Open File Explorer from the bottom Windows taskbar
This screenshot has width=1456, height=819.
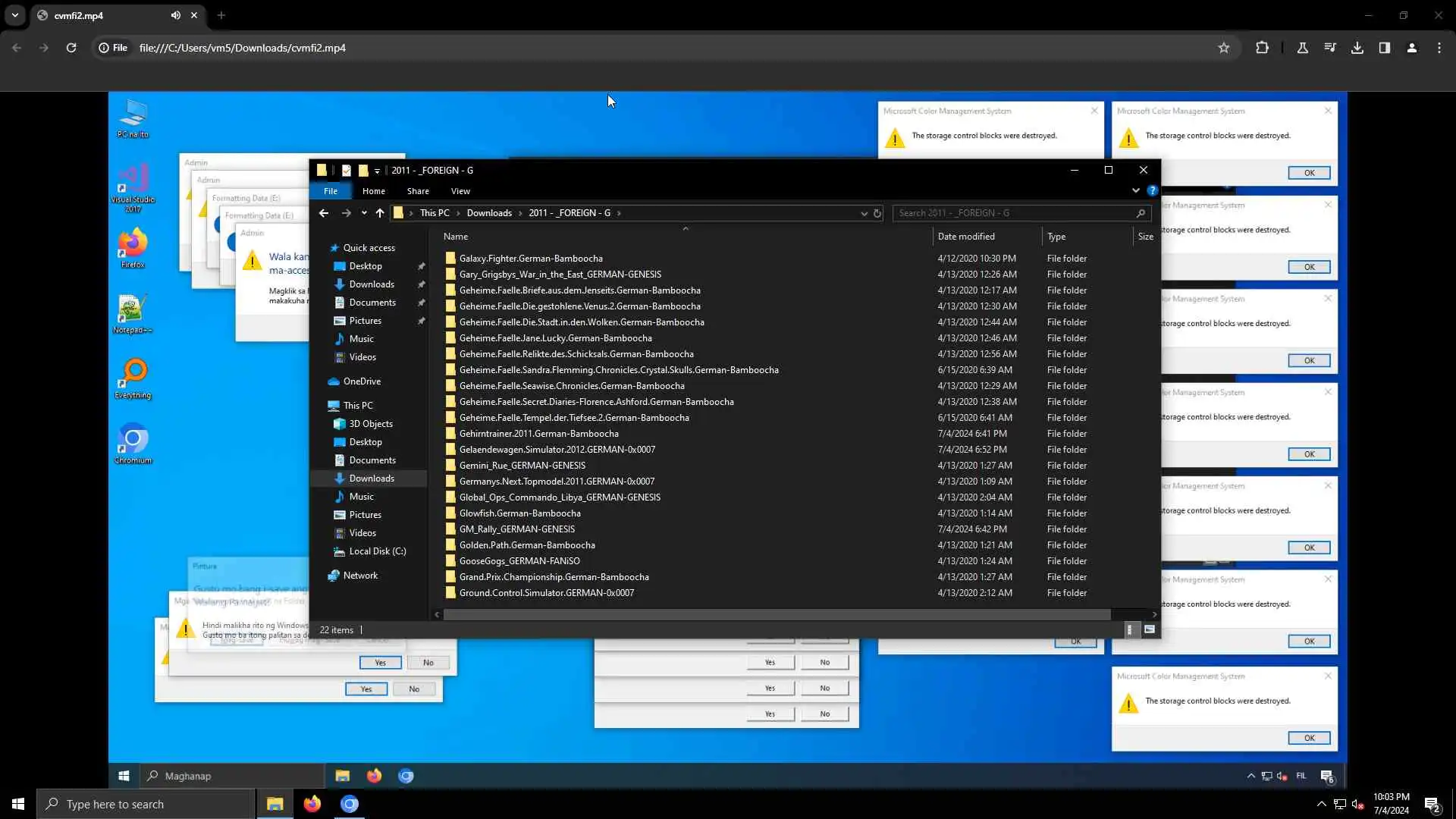275,804
